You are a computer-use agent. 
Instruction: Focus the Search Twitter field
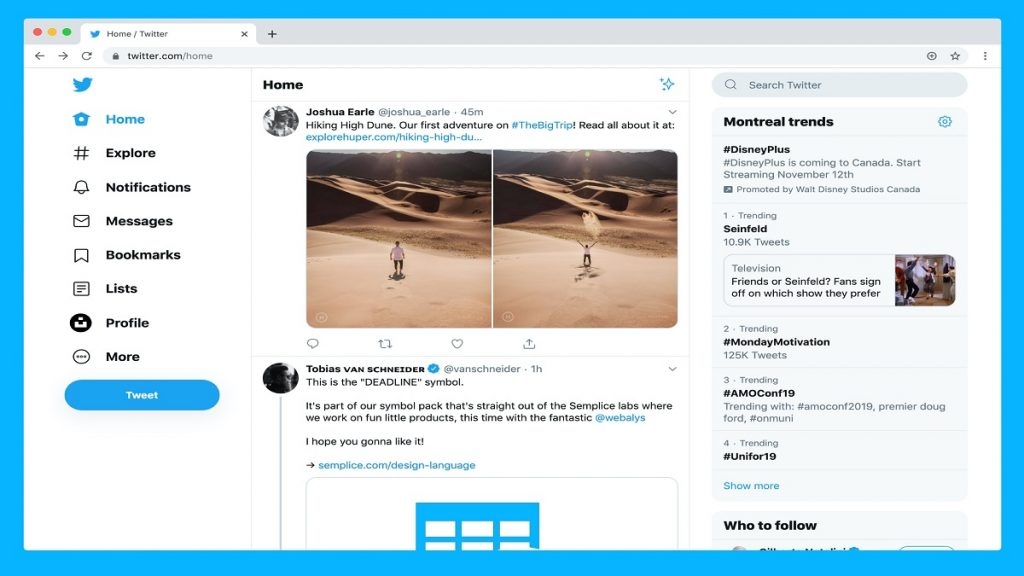[x=839, y=85]
